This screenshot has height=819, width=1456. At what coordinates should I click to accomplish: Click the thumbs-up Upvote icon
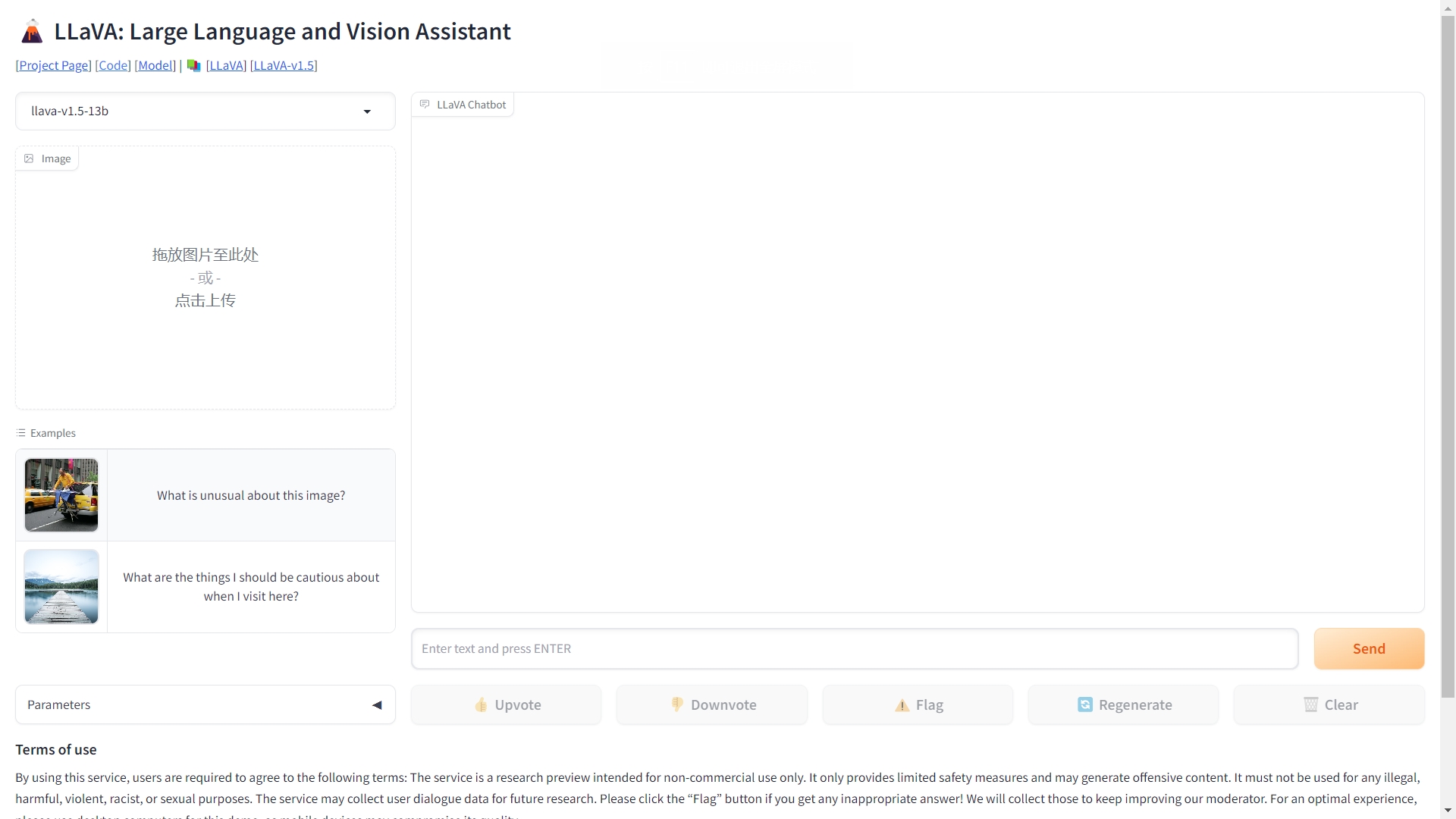click(x=481, y=705)
